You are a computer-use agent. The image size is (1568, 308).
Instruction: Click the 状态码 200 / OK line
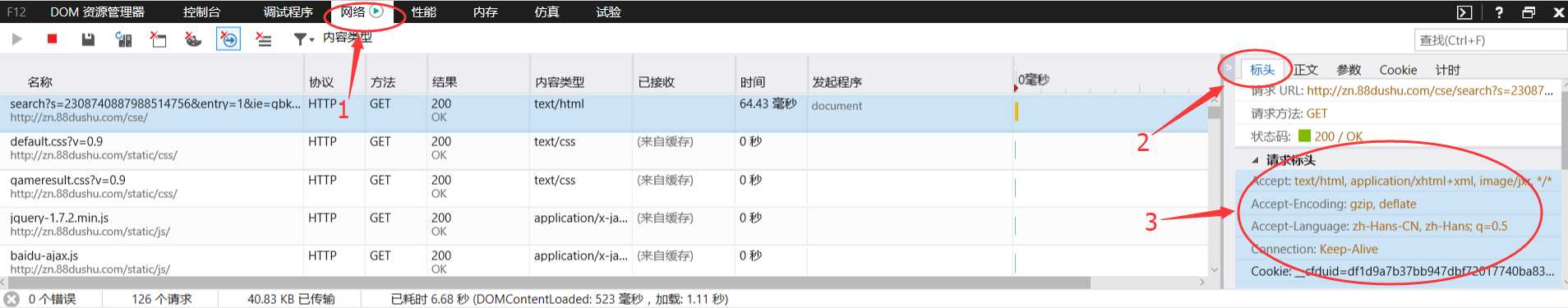[1307, 136]
